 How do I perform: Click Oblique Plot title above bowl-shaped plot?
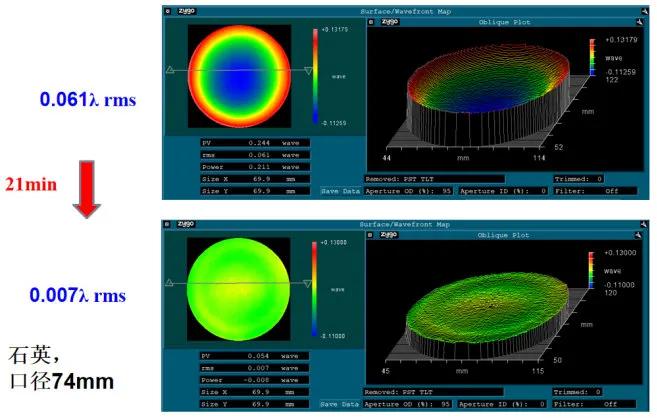504,22
